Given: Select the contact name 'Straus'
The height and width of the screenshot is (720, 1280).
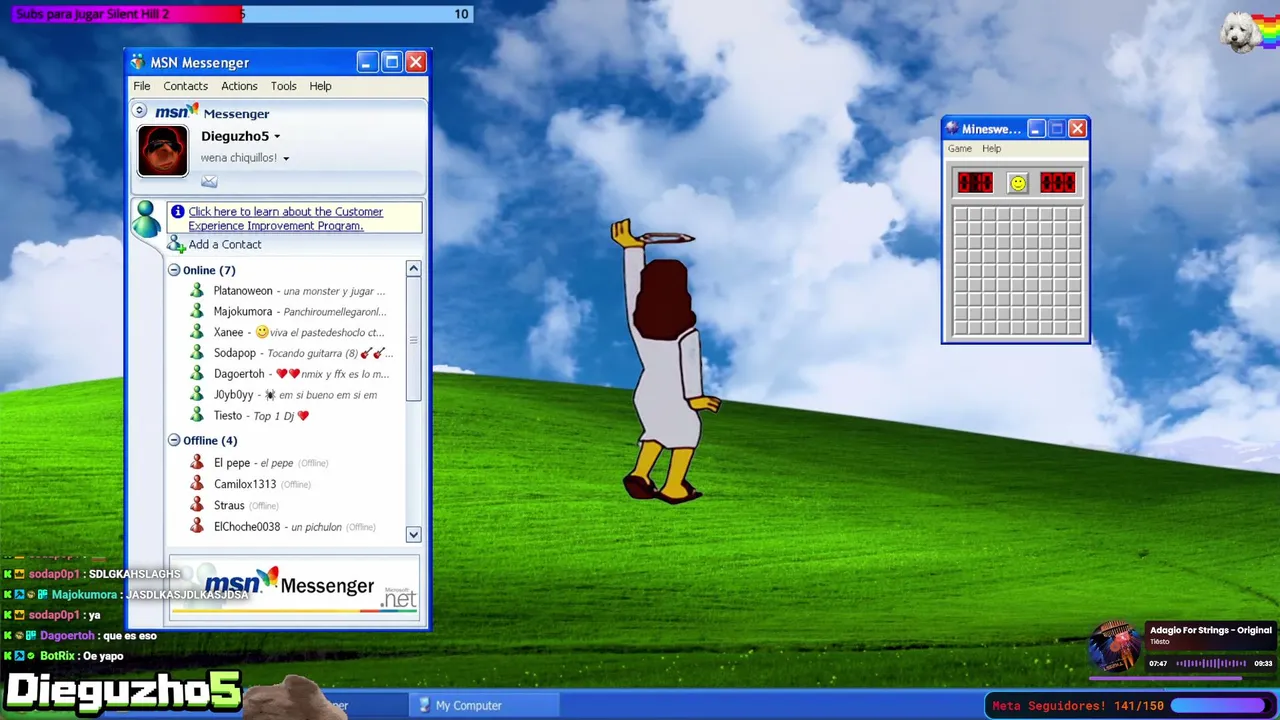Looking at the screenshot, I should coord(229,505).
